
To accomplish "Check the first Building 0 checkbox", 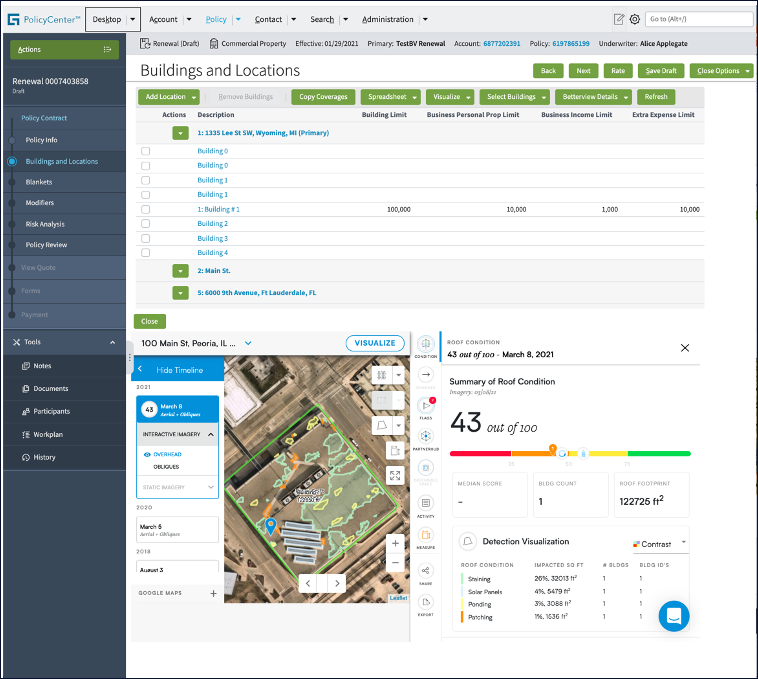I will point(146,151).
